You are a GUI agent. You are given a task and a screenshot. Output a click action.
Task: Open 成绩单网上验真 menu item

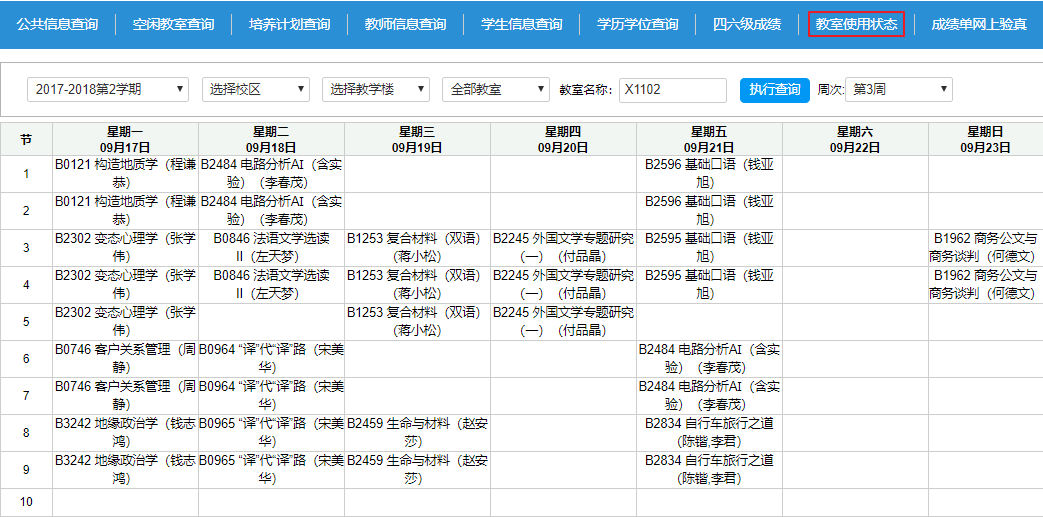tap(978, 24)
